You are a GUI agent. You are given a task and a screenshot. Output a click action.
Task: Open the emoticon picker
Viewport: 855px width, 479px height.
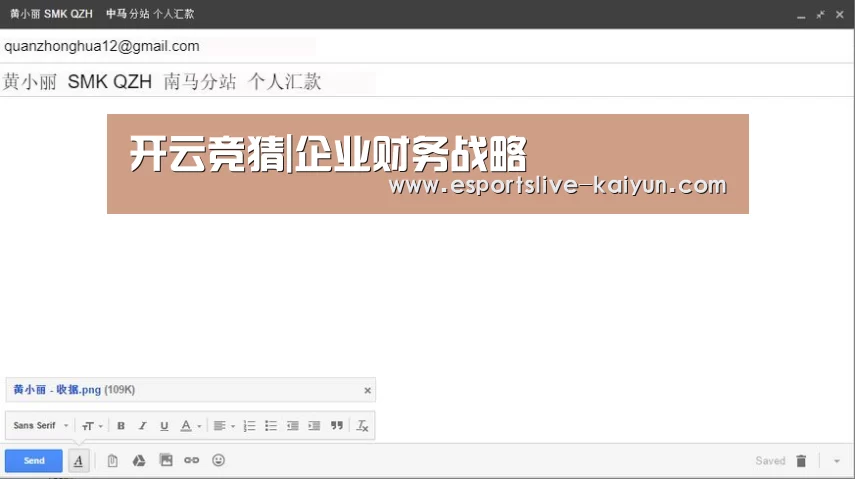(x=219, y=460)
